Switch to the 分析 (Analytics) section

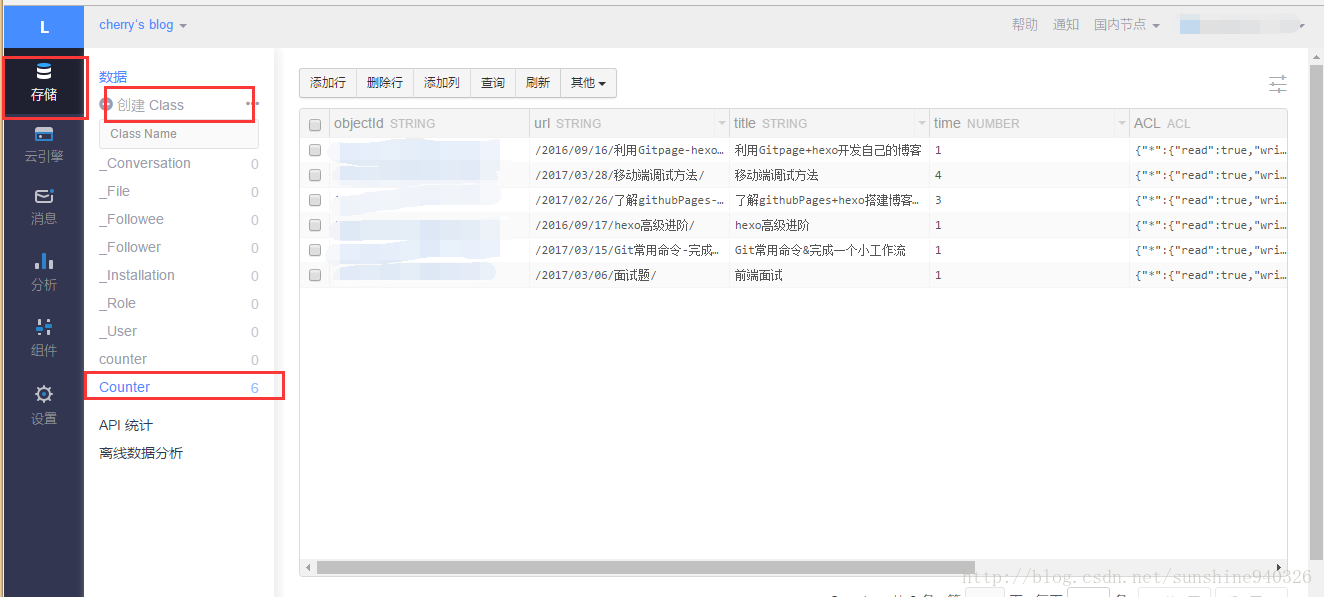[x=43, y=272]
